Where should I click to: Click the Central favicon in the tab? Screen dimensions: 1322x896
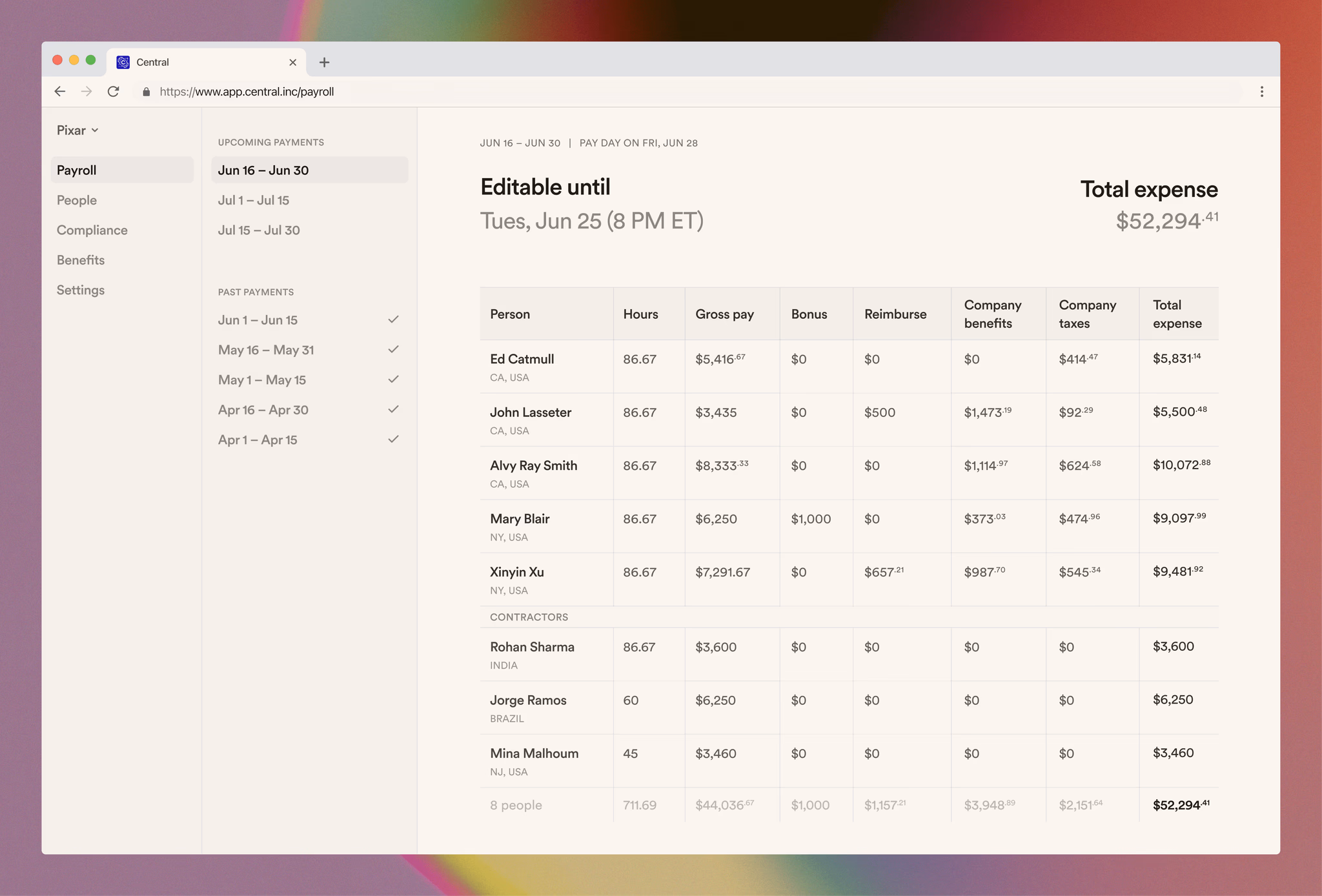[x=123, y=62]
